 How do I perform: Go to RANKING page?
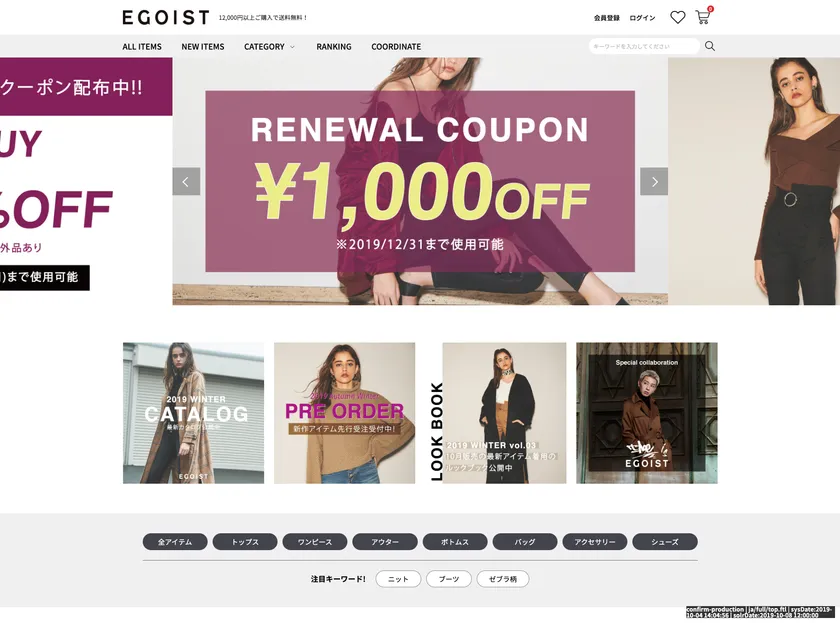pos(334,47)
